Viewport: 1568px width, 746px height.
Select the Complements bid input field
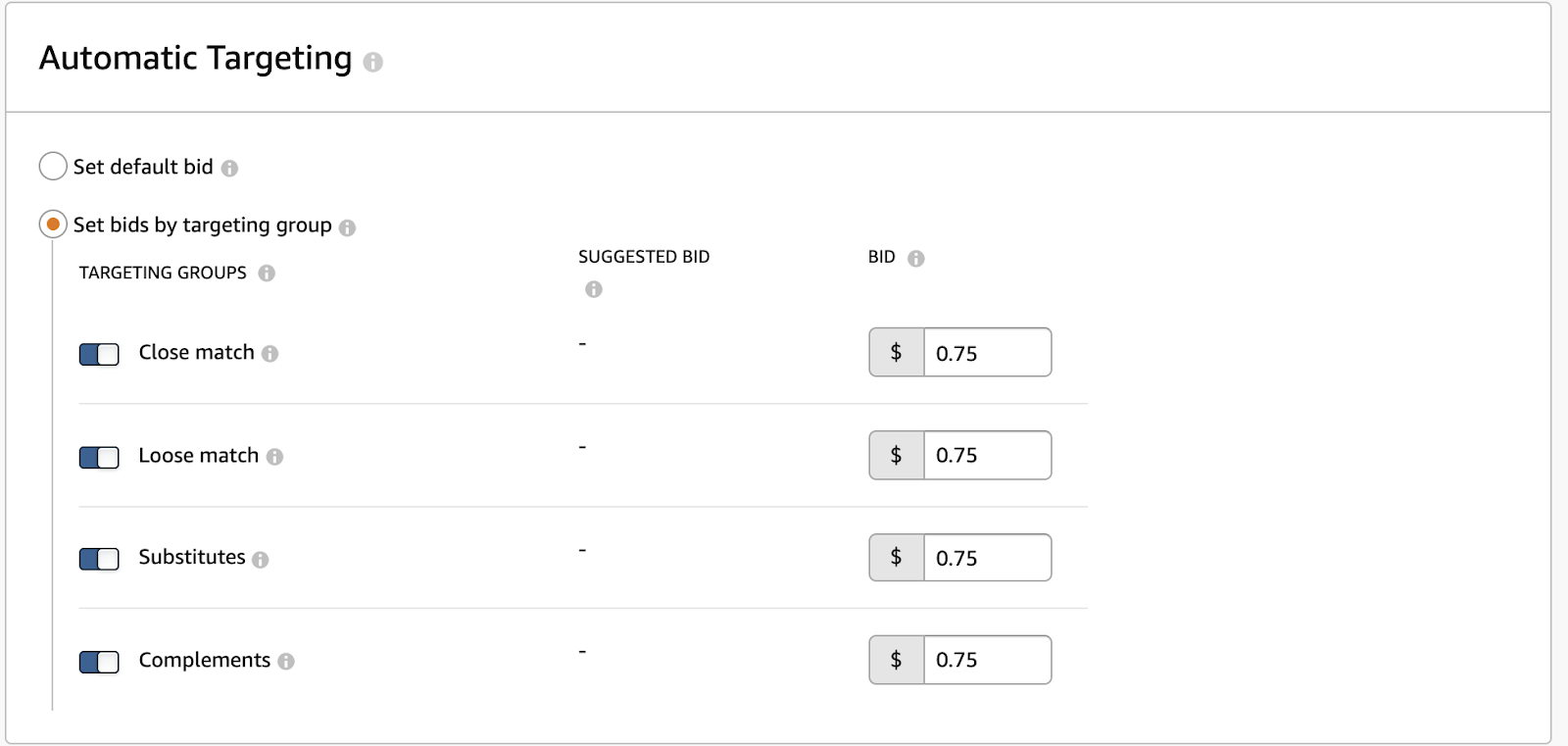tap(986, 660)
